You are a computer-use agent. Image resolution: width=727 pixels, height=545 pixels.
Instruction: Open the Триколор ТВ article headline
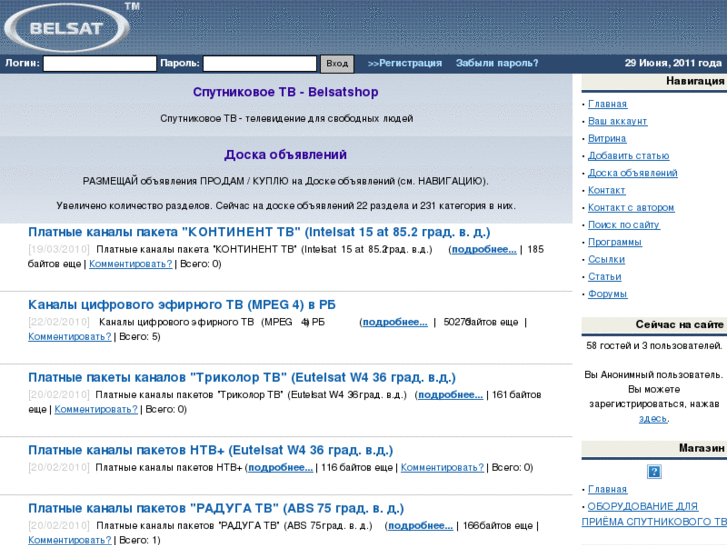tap(242, 378)
